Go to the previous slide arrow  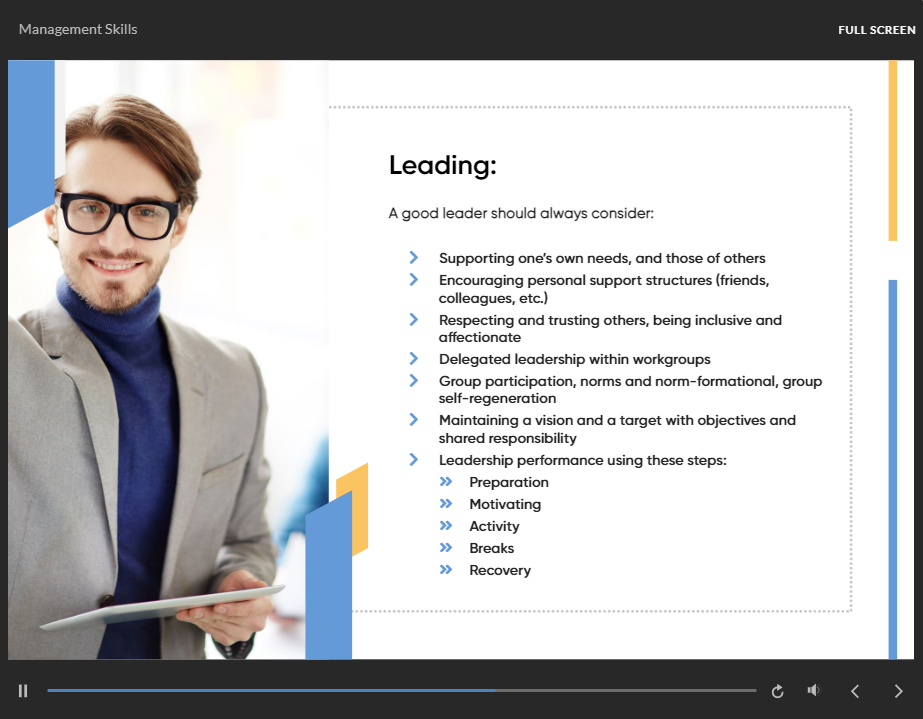coord(855,691)
